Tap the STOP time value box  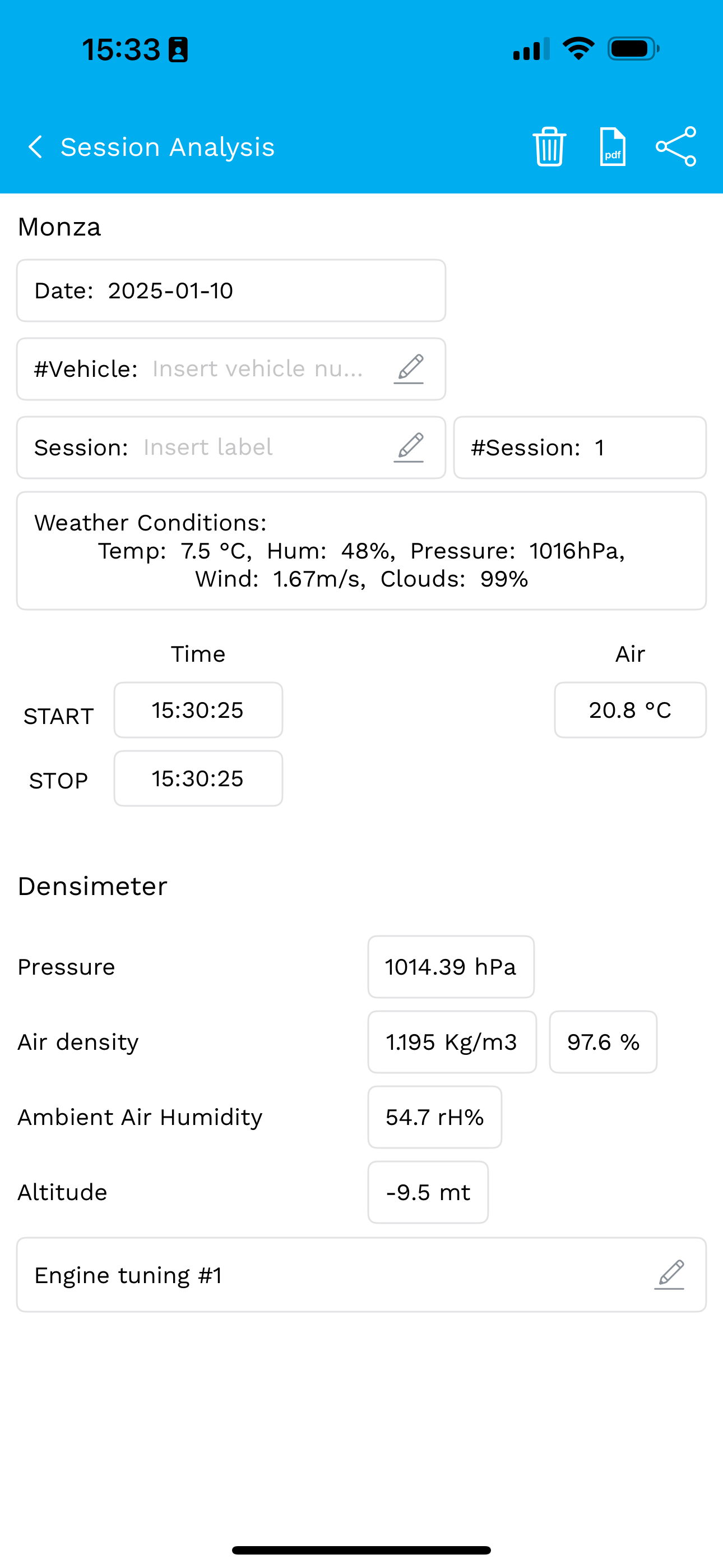coord(198,778)
